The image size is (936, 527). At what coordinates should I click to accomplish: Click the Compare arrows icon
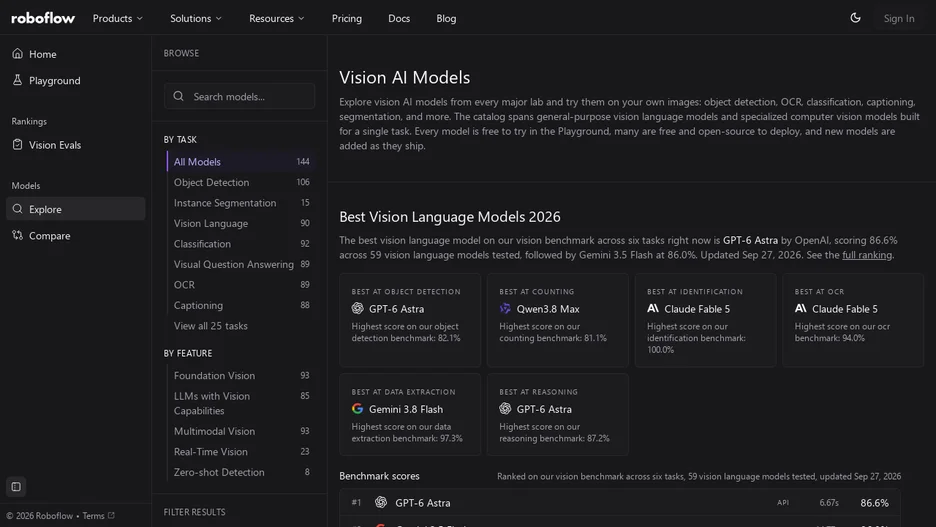17,235
